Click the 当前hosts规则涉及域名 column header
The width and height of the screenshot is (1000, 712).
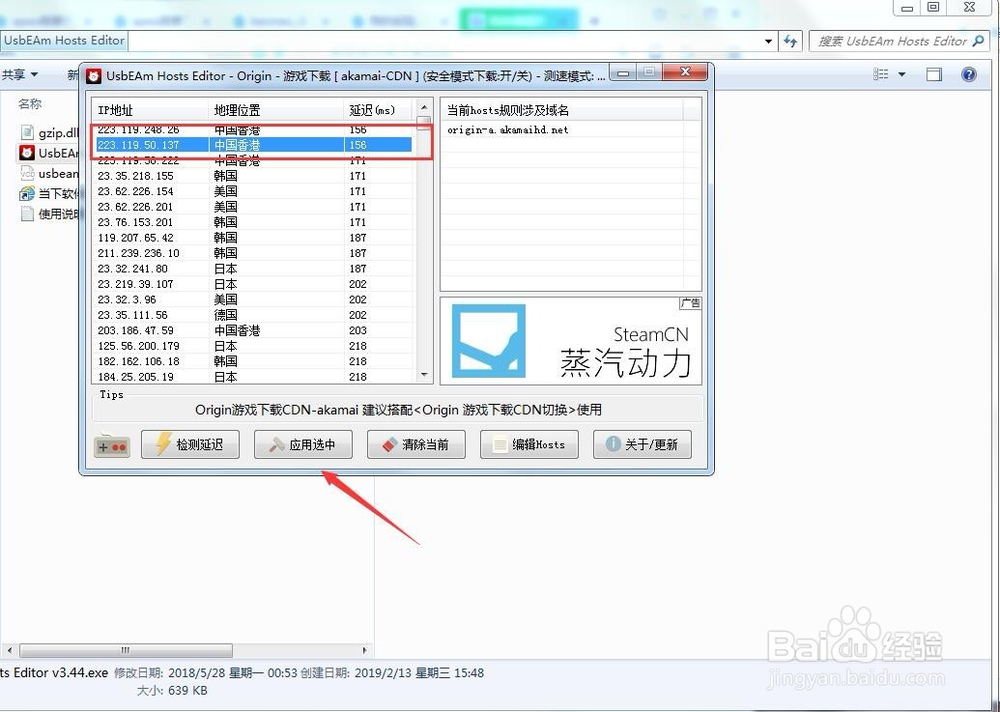[562, 110]
